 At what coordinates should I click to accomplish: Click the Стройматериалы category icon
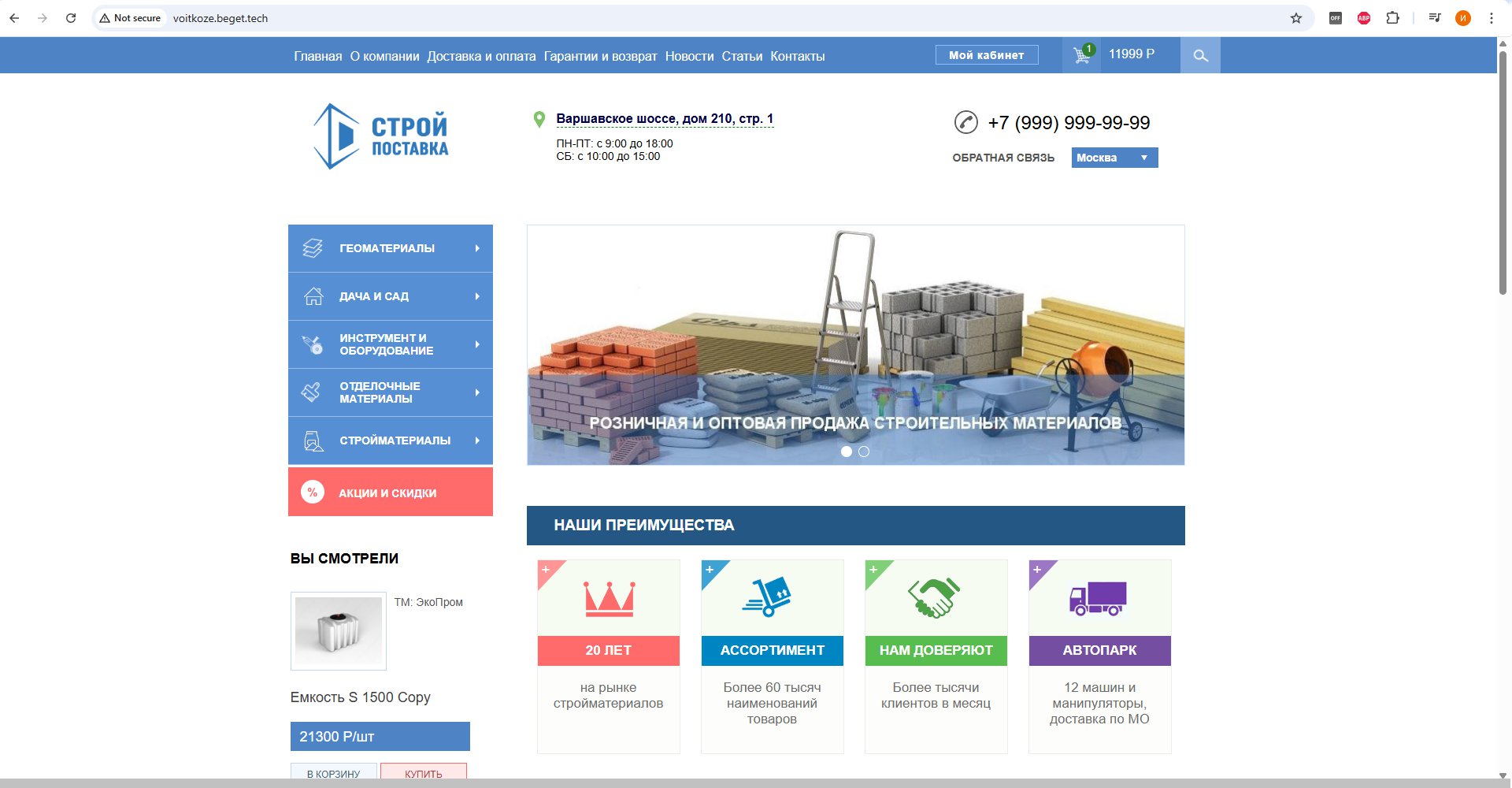[x=313, y=440]
